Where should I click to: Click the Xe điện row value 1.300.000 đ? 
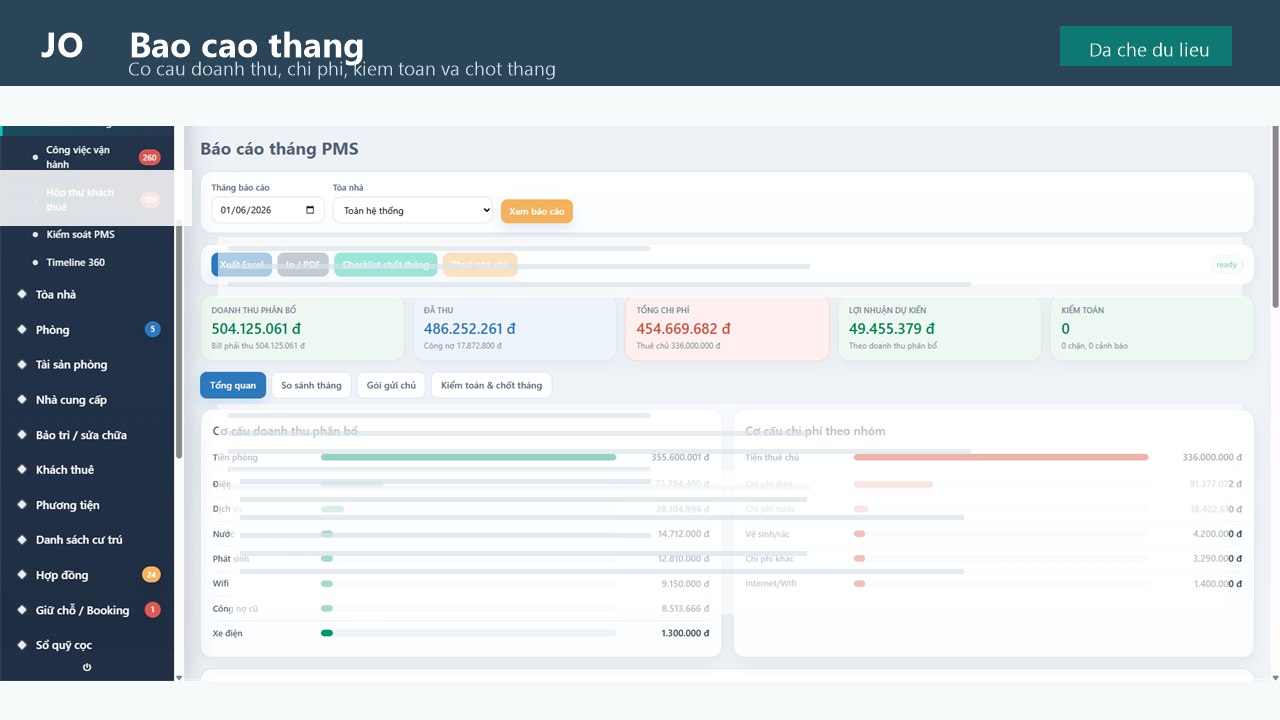tap(685, 633)
